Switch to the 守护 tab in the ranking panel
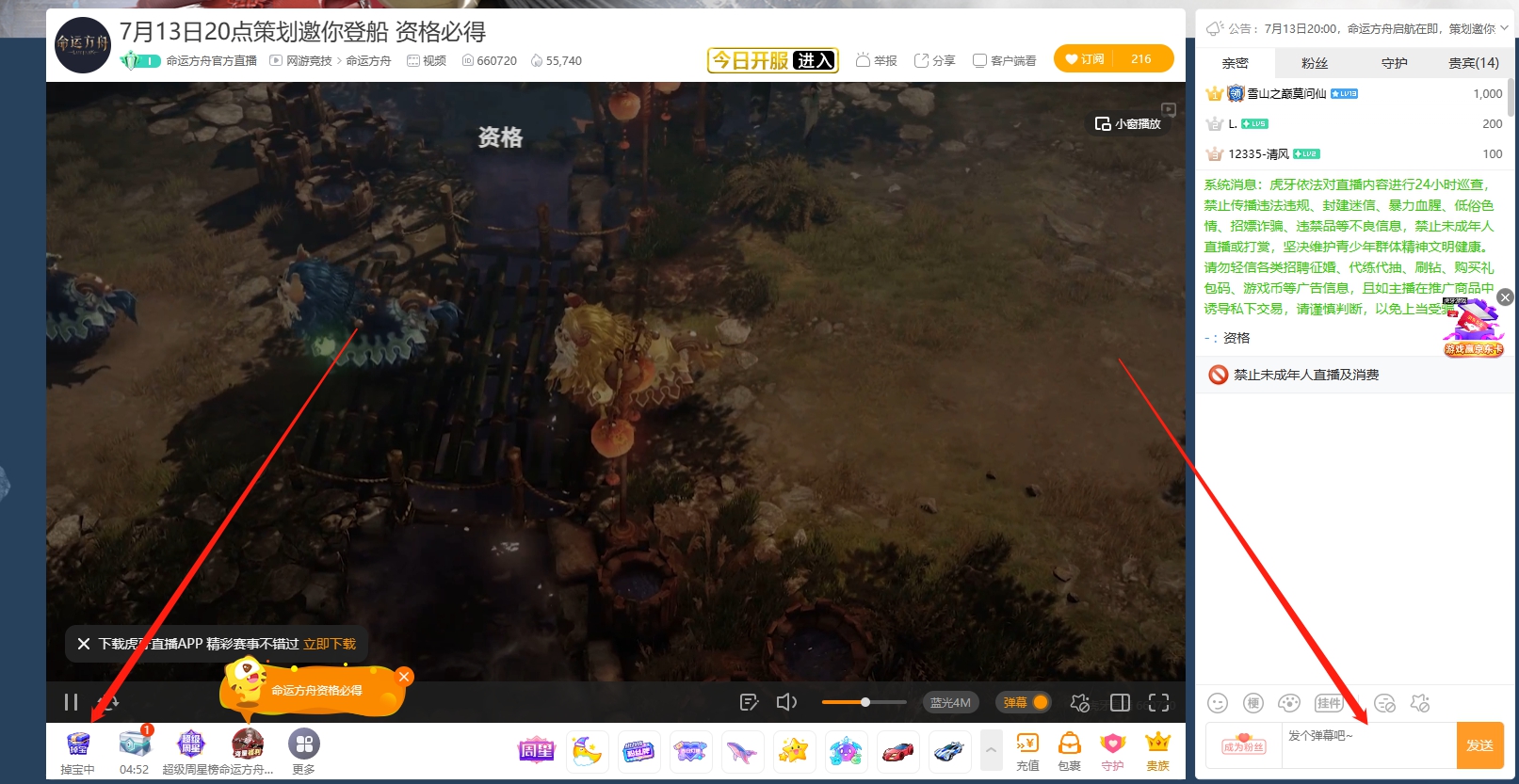The height and width of the screenshot is (784, 1519). pyautogui.click(x=1395, y=63)
